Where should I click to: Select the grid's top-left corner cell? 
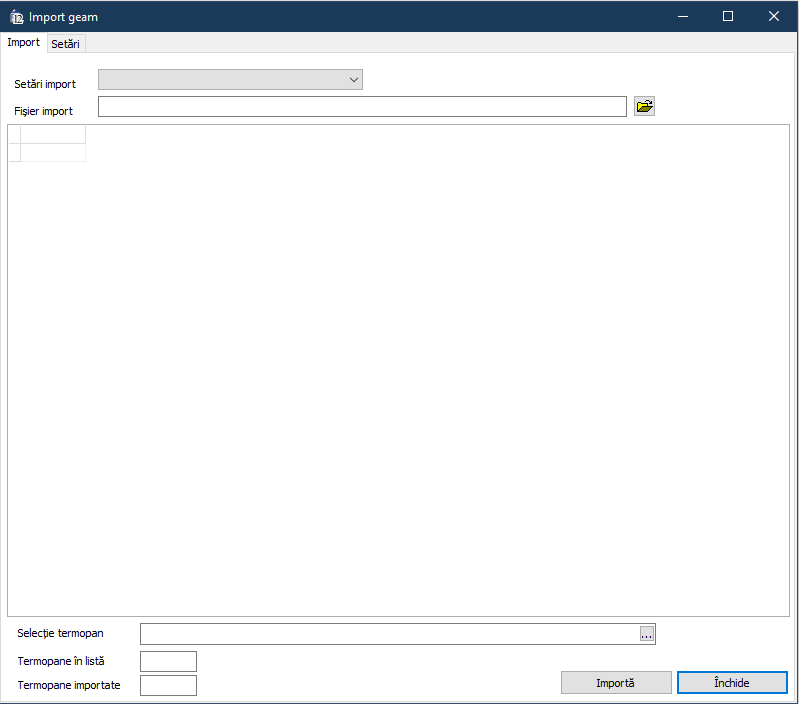coord(14,135)
